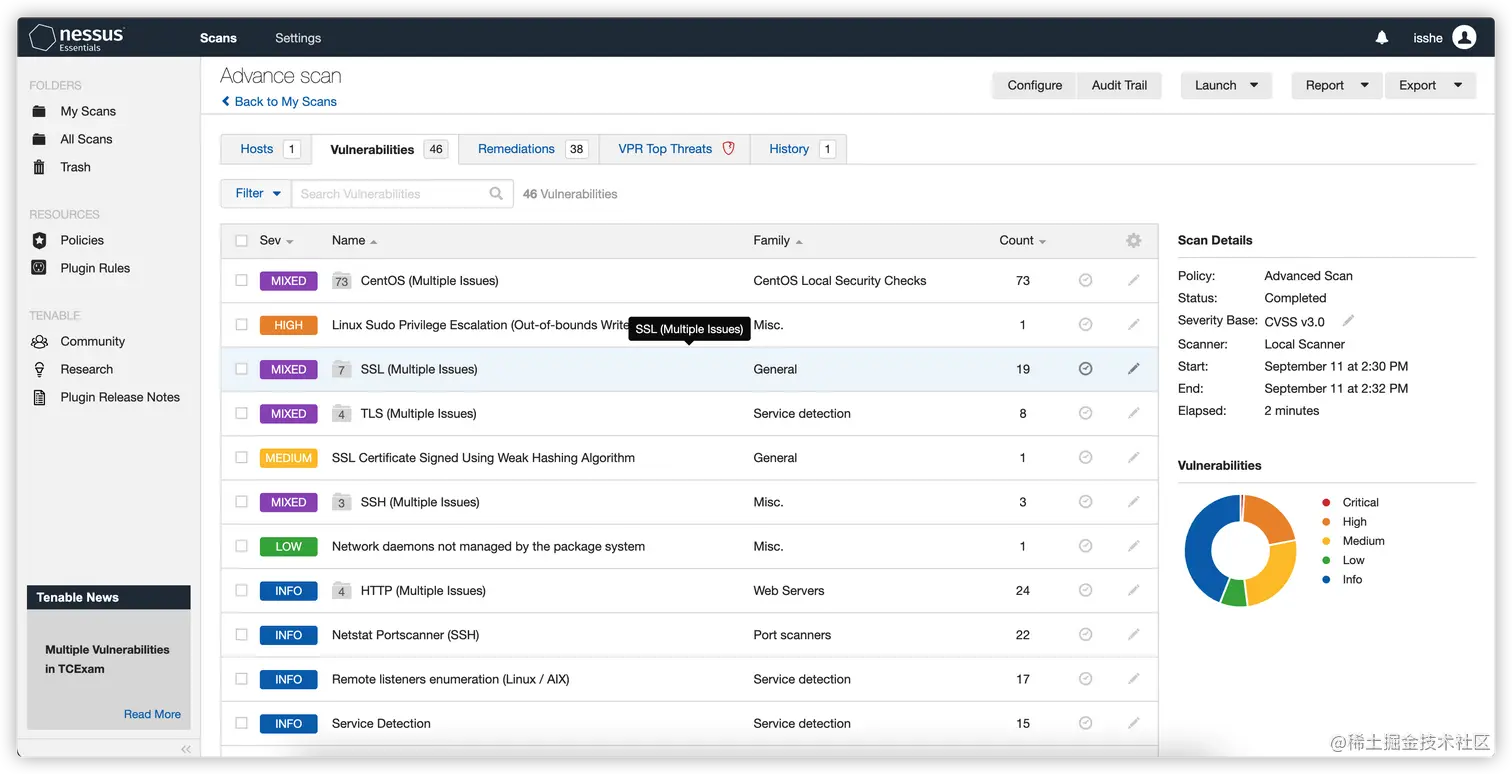The height and width of the screenshot is (774, 1512).
Task: Click the edit pencil in Linux Sudo row
Action: 1133,324
